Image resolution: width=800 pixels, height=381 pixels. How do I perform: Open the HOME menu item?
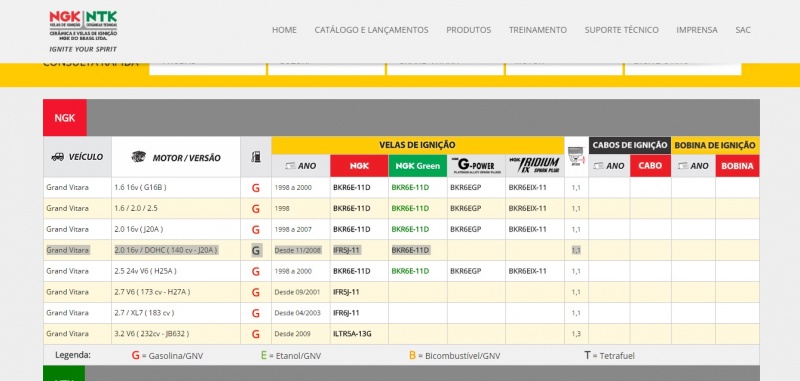click(284, 30)
